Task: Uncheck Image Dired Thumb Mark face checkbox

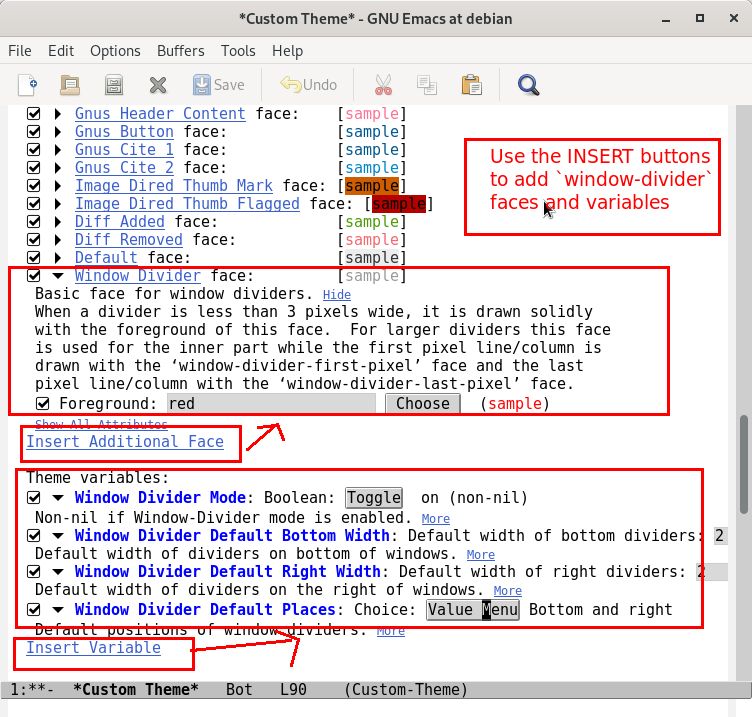Action: point(34,186)
